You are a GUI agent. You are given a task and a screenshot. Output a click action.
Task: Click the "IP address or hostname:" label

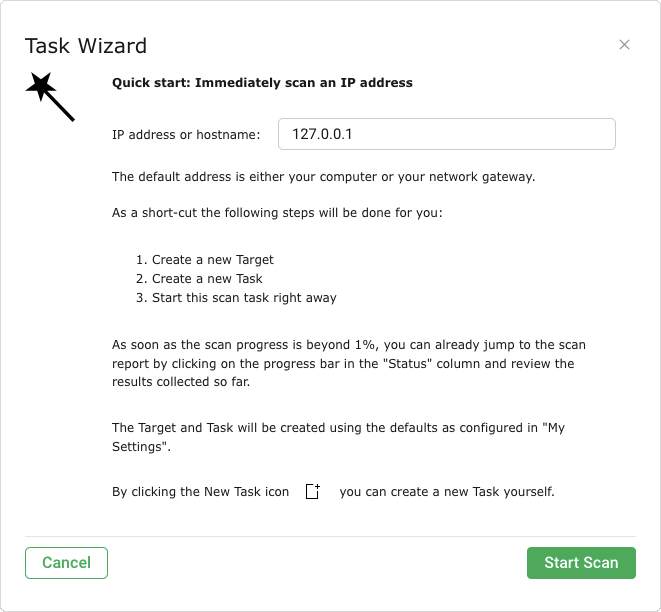pyautogui.click(x=186, y=134)
